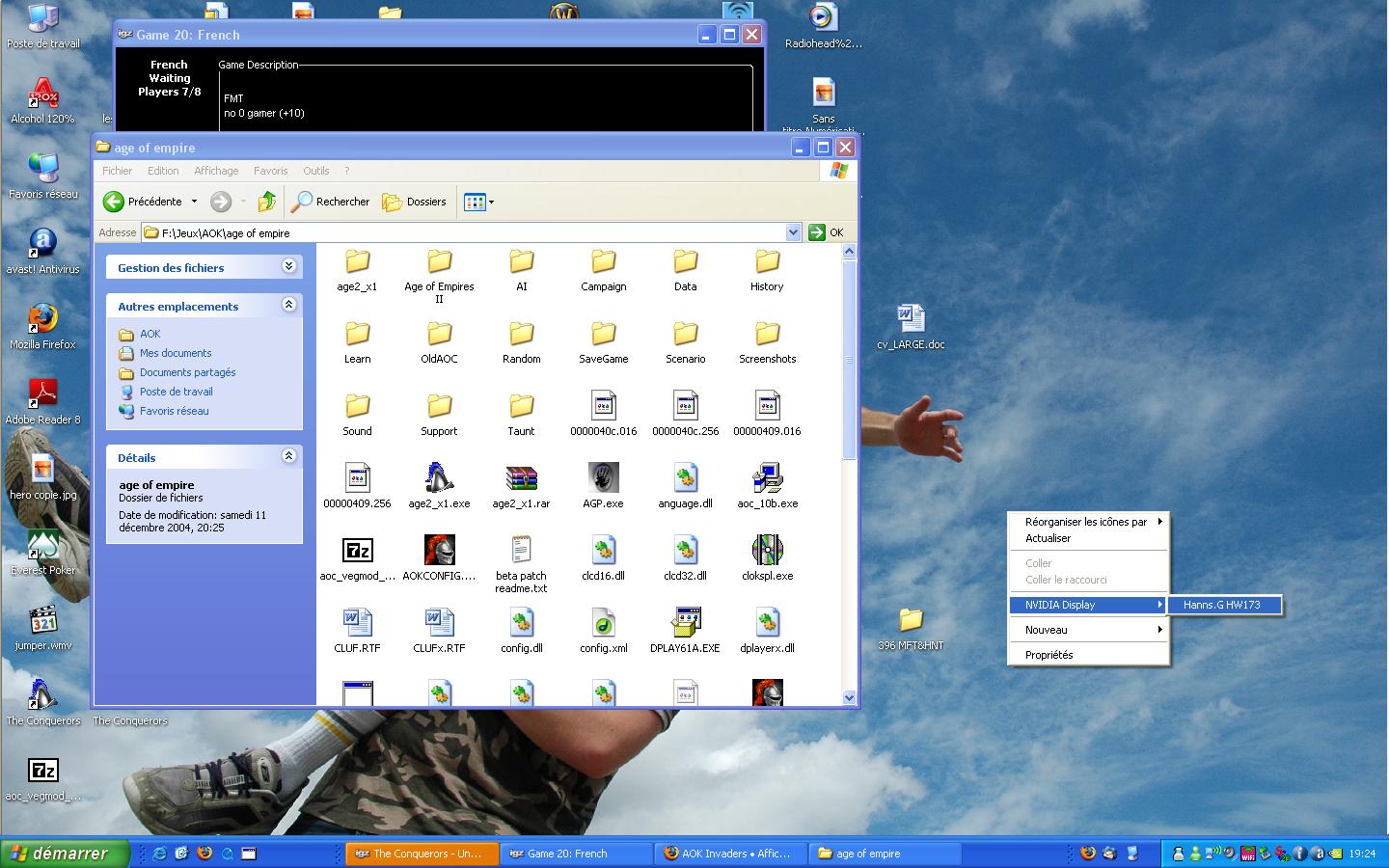Open the Précédente history dropdown arrow

pyautogui.click(x=194, y=202)
